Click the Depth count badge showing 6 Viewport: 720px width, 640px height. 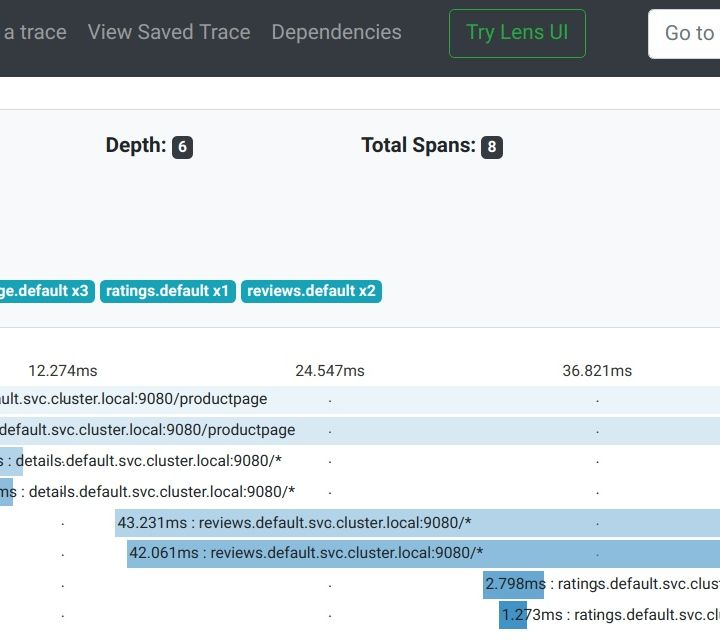click(x=182, y=147)
